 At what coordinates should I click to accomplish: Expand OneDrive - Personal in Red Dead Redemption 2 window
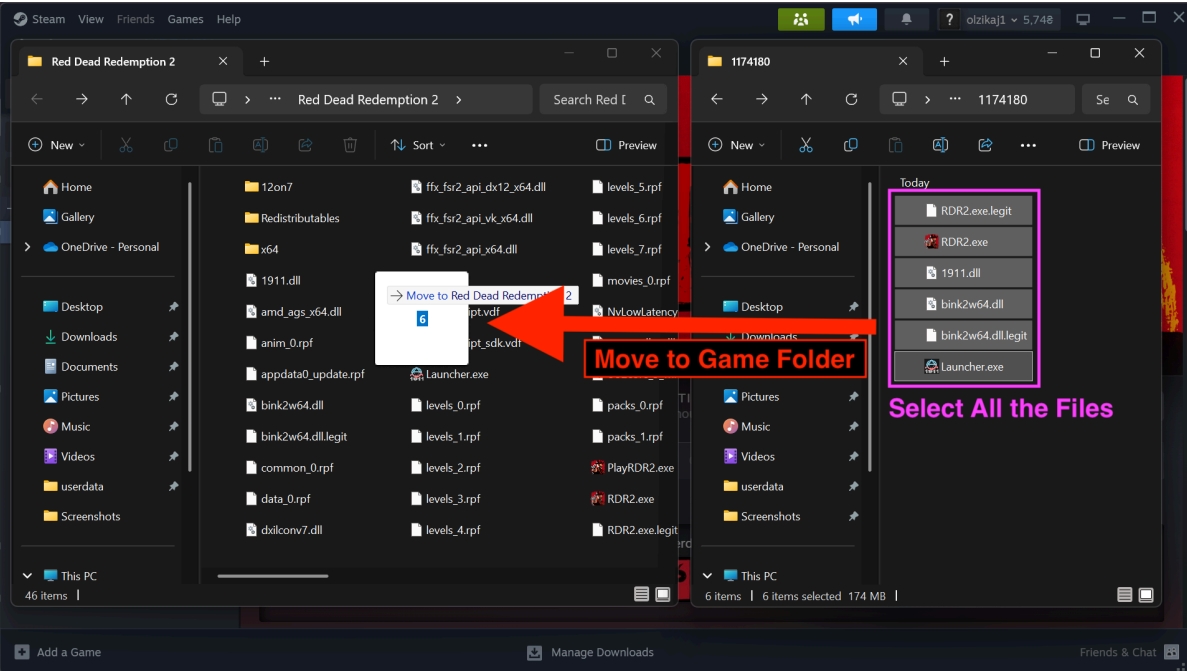tap(27, 247)
